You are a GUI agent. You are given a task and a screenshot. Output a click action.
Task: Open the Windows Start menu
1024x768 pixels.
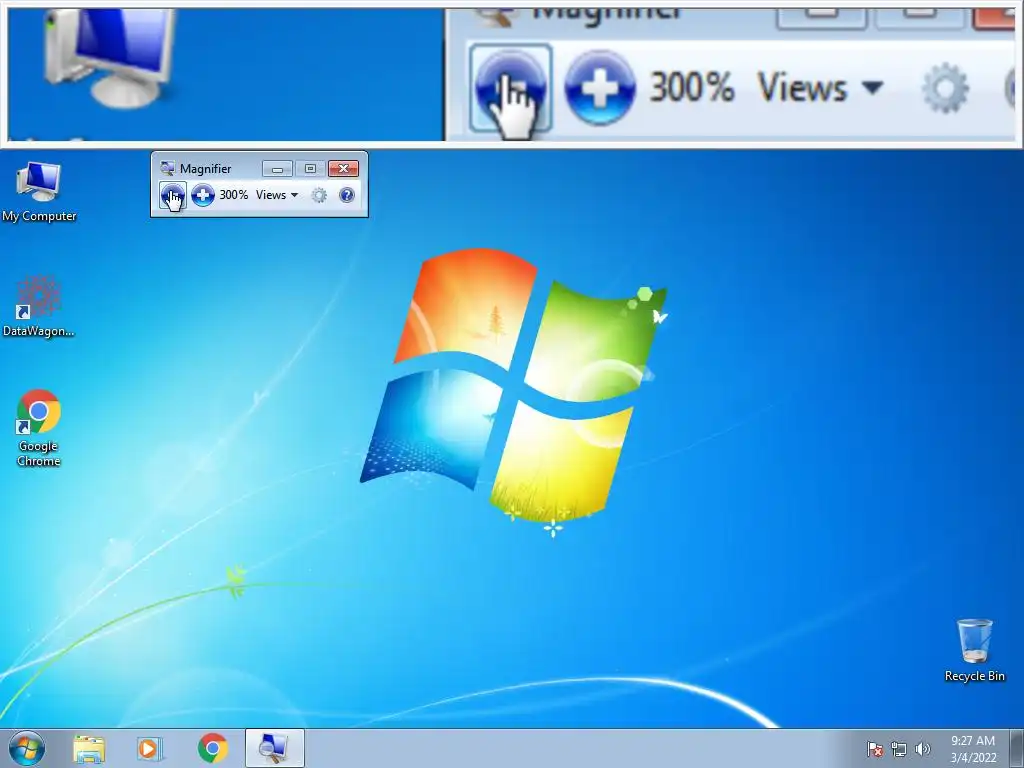coord(27,748)
